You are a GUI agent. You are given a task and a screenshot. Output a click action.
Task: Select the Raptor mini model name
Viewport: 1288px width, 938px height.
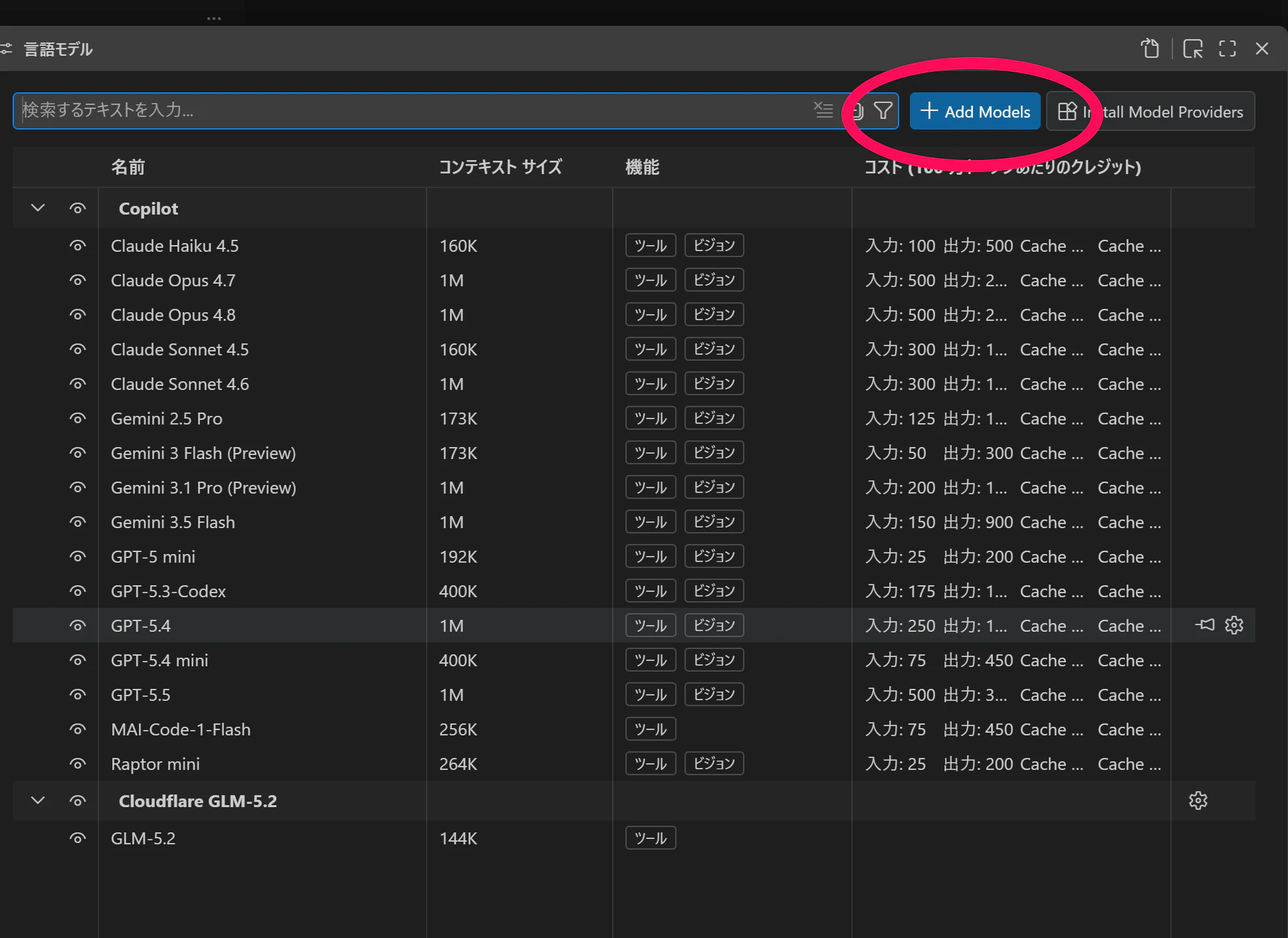click(x=156, y=764)
